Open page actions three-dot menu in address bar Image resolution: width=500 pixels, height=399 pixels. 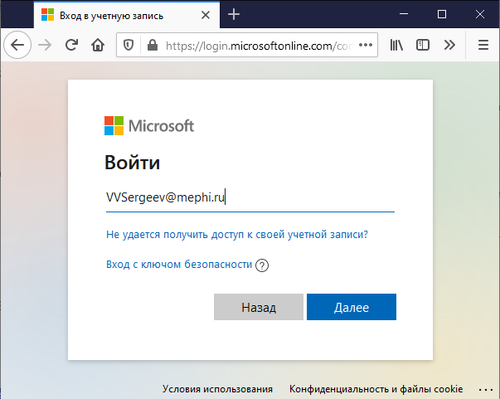click(366, 45)
